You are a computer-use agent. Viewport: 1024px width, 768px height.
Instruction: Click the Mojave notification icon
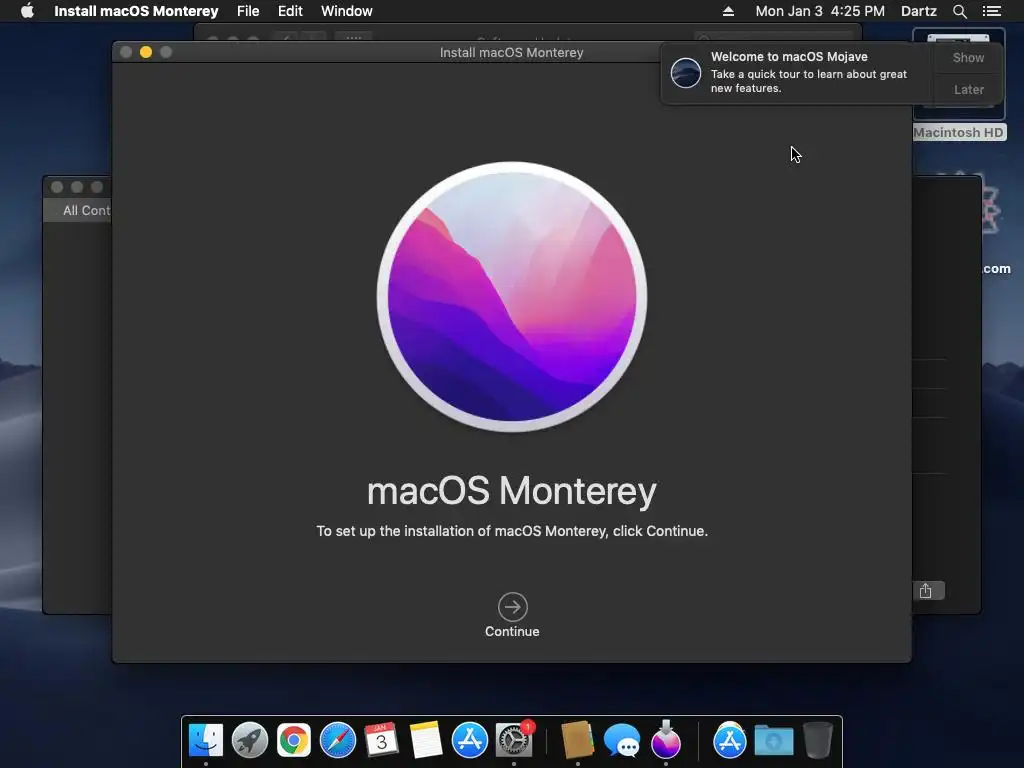coord(686,72)
